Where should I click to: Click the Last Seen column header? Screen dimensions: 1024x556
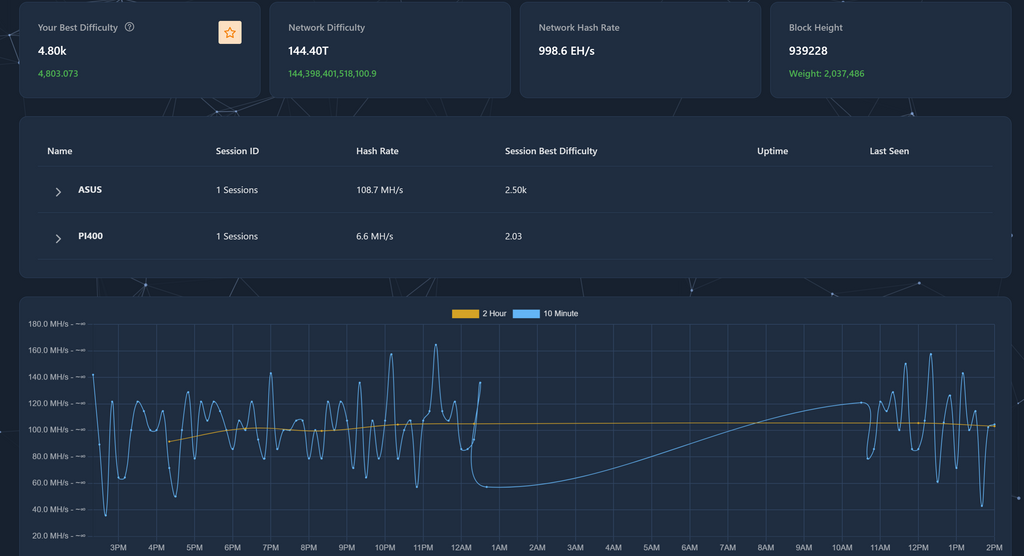tap(889, 151)
